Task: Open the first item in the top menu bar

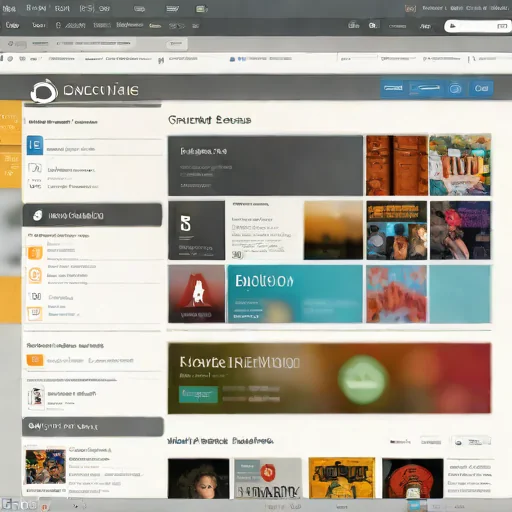Action: 9,9
